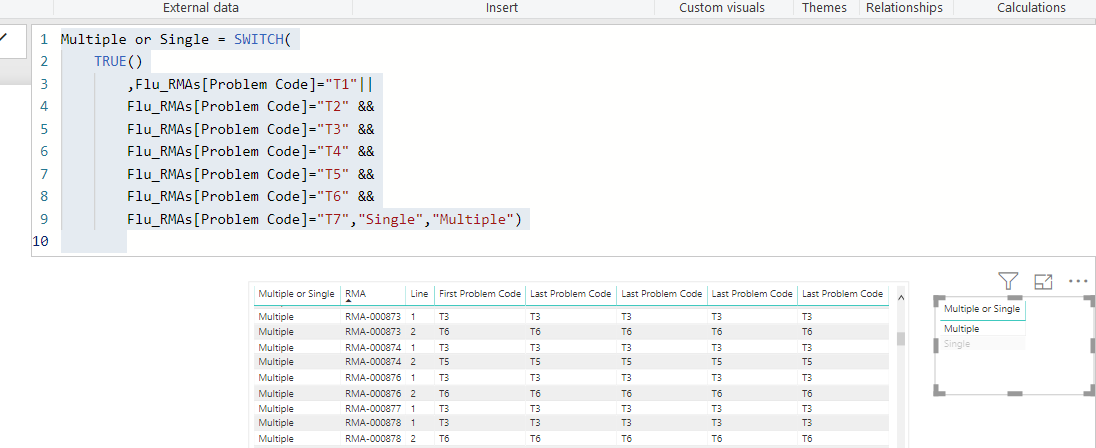Image resolution: width=1096 pixels, height=448 pixels.
Task: Click the "T4" condition line in formula
Action: [x=251, y=152]
